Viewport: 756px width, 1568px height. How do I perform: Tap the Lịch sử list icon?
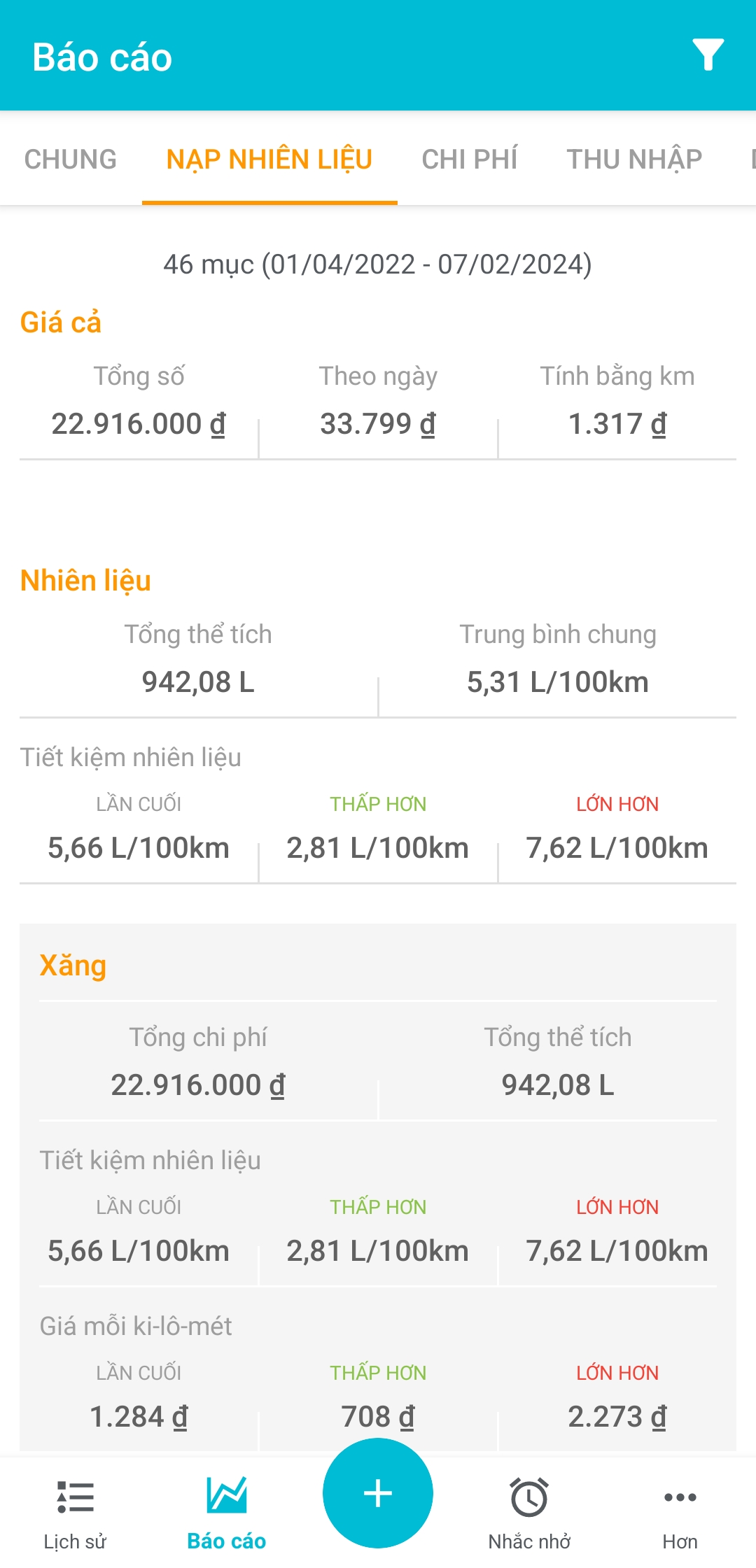pos(75,1497)
